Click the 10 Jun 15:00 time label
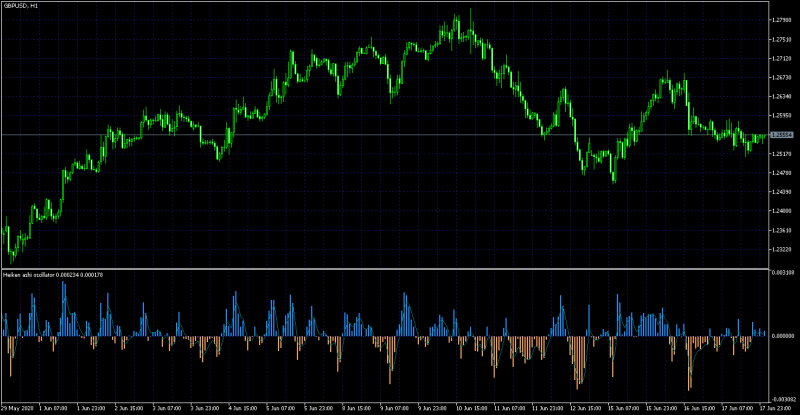The image size is (800, 415). 470,408
